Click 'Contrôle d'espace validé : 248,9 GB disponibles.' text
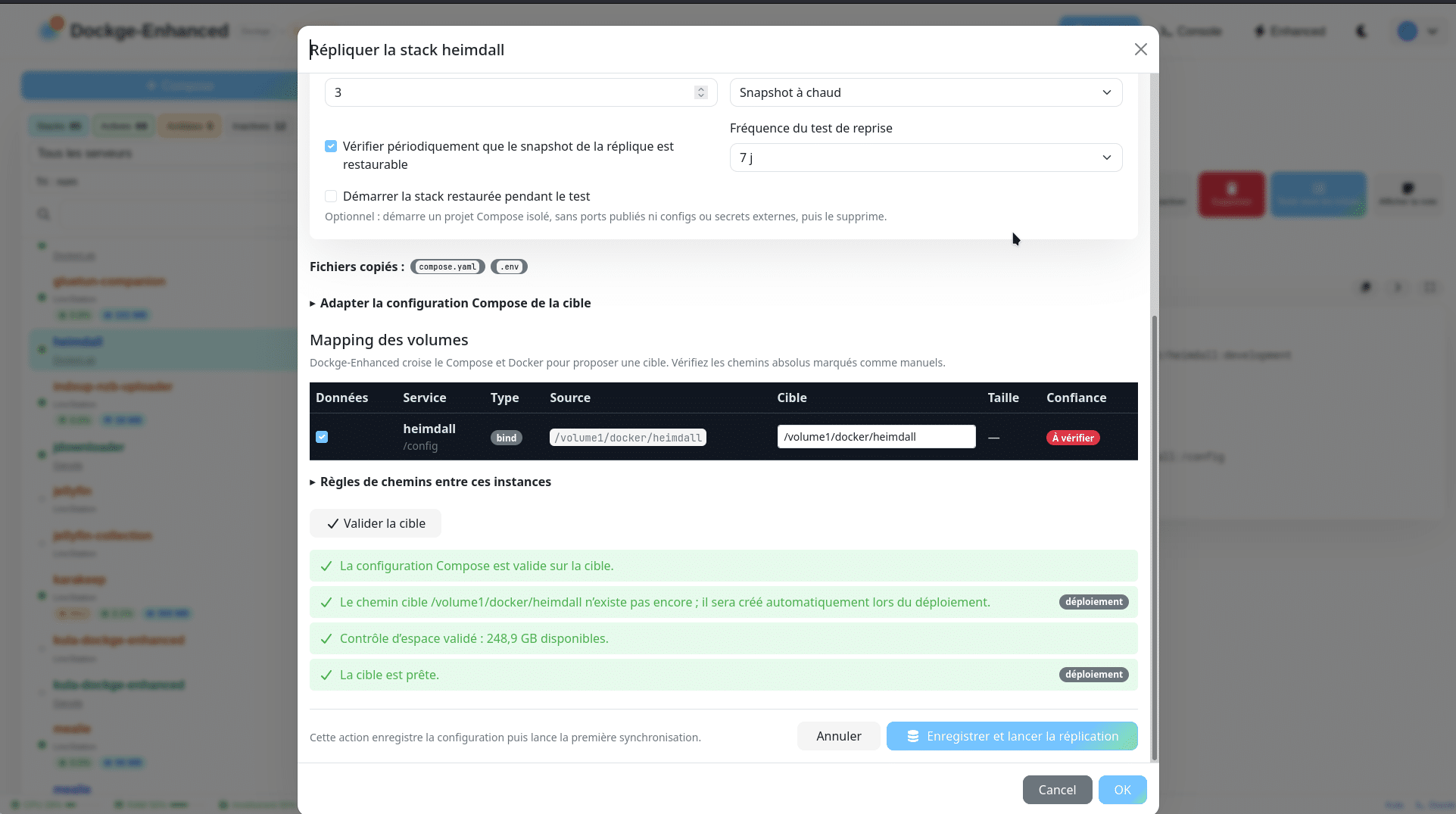 [474, 638]
